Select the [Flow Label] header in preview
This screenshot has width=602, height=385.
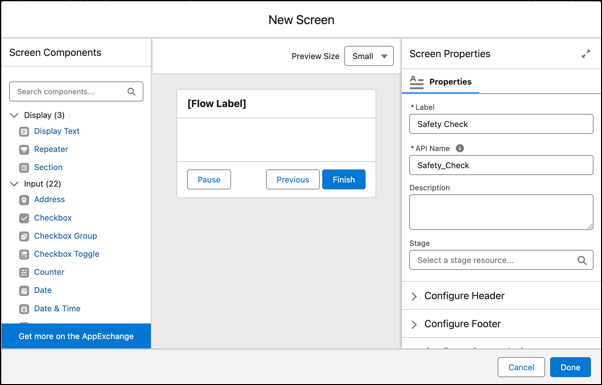tap(217, 104)
